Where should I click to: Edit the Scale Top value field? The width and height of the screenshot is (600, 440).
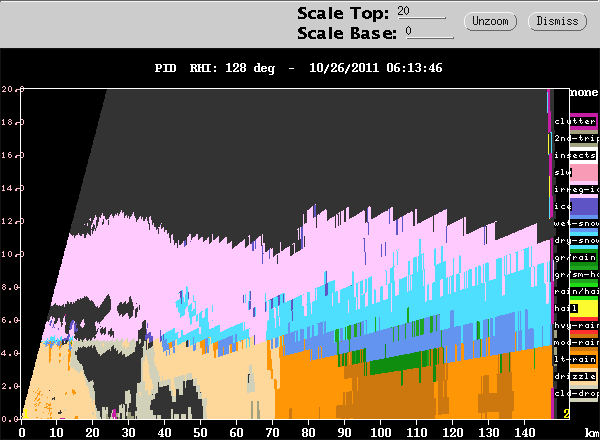(421, 11)
